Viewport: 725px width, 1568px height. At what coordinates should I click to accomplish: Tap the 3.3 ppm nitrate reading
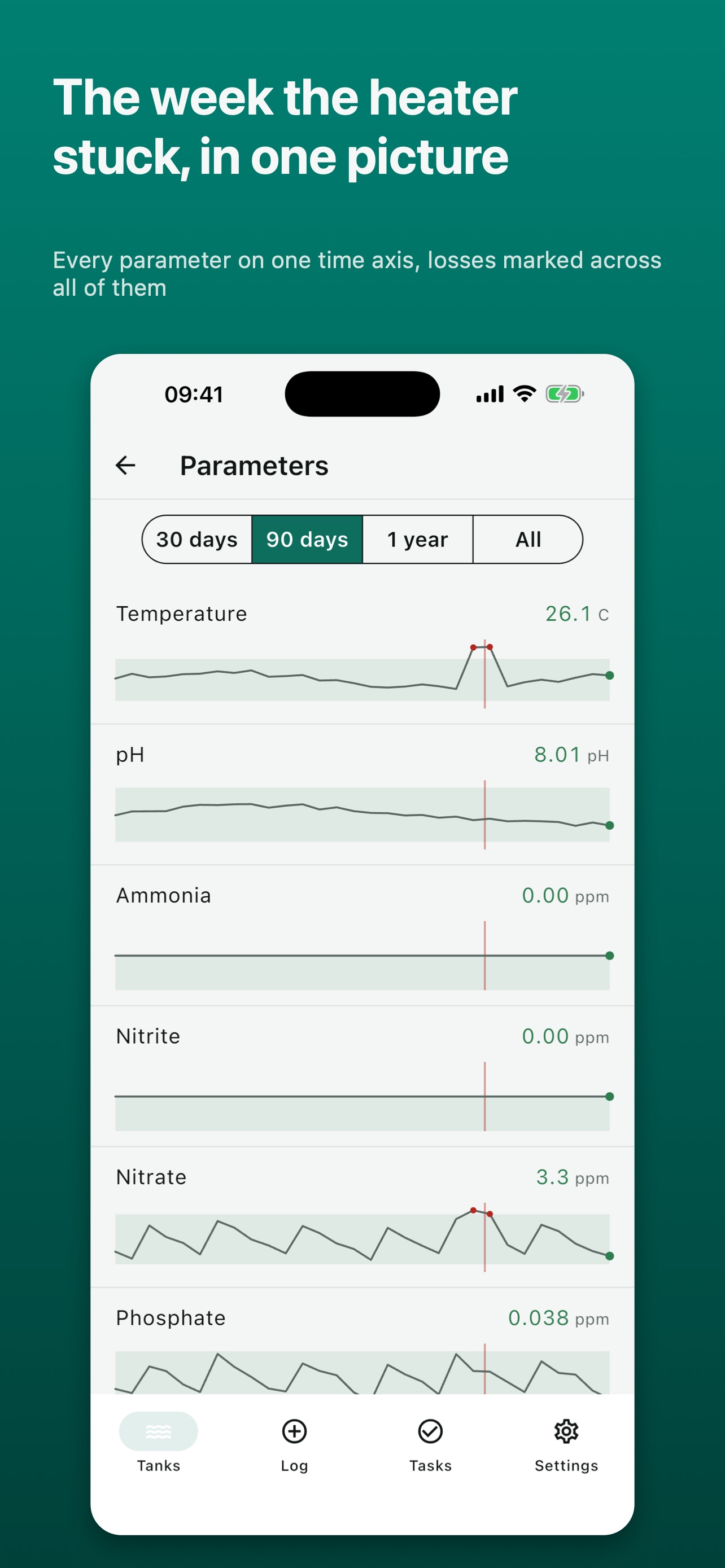[572, 1178]
